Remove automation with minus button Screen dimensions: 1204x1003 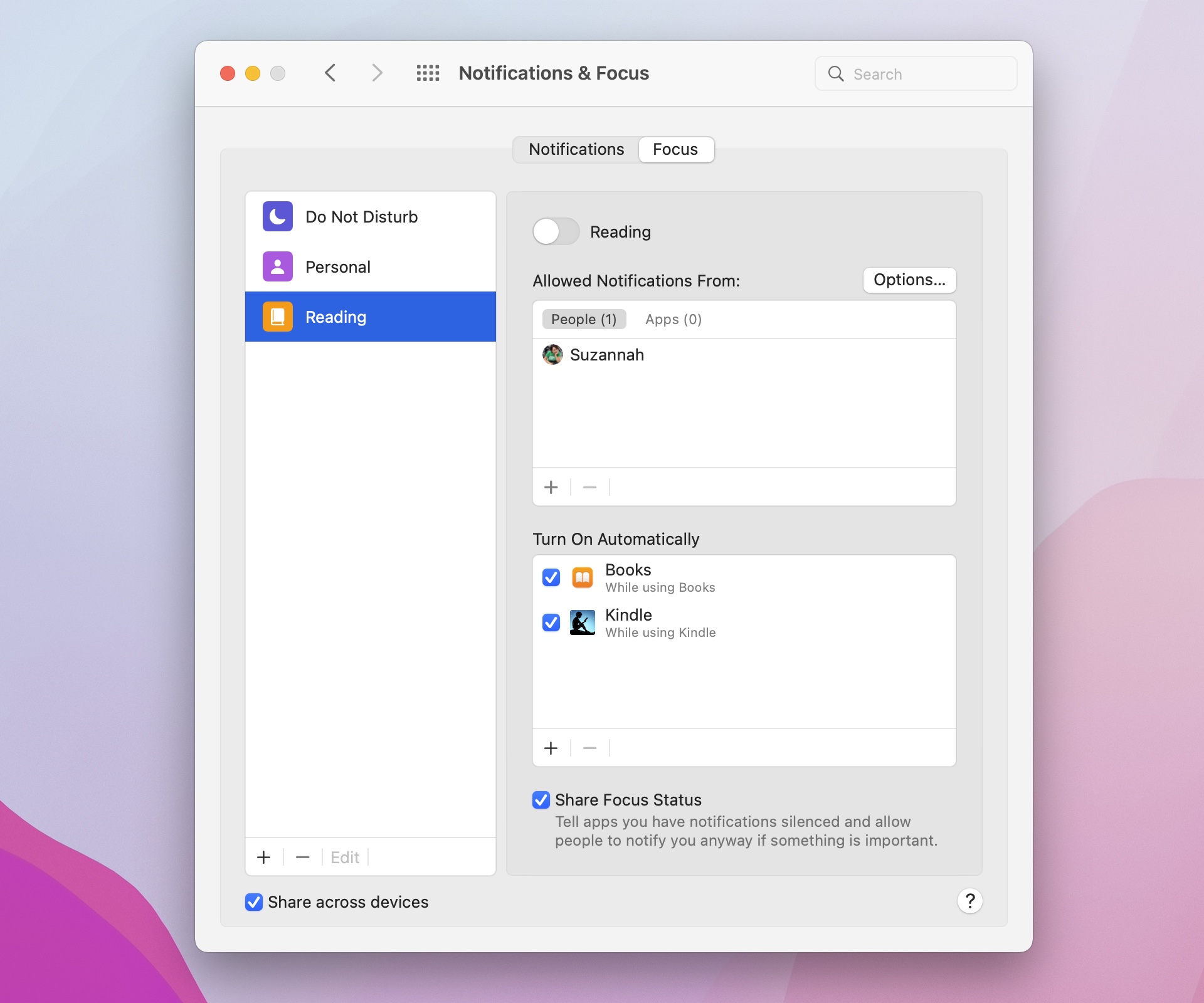tap(590, 748)
